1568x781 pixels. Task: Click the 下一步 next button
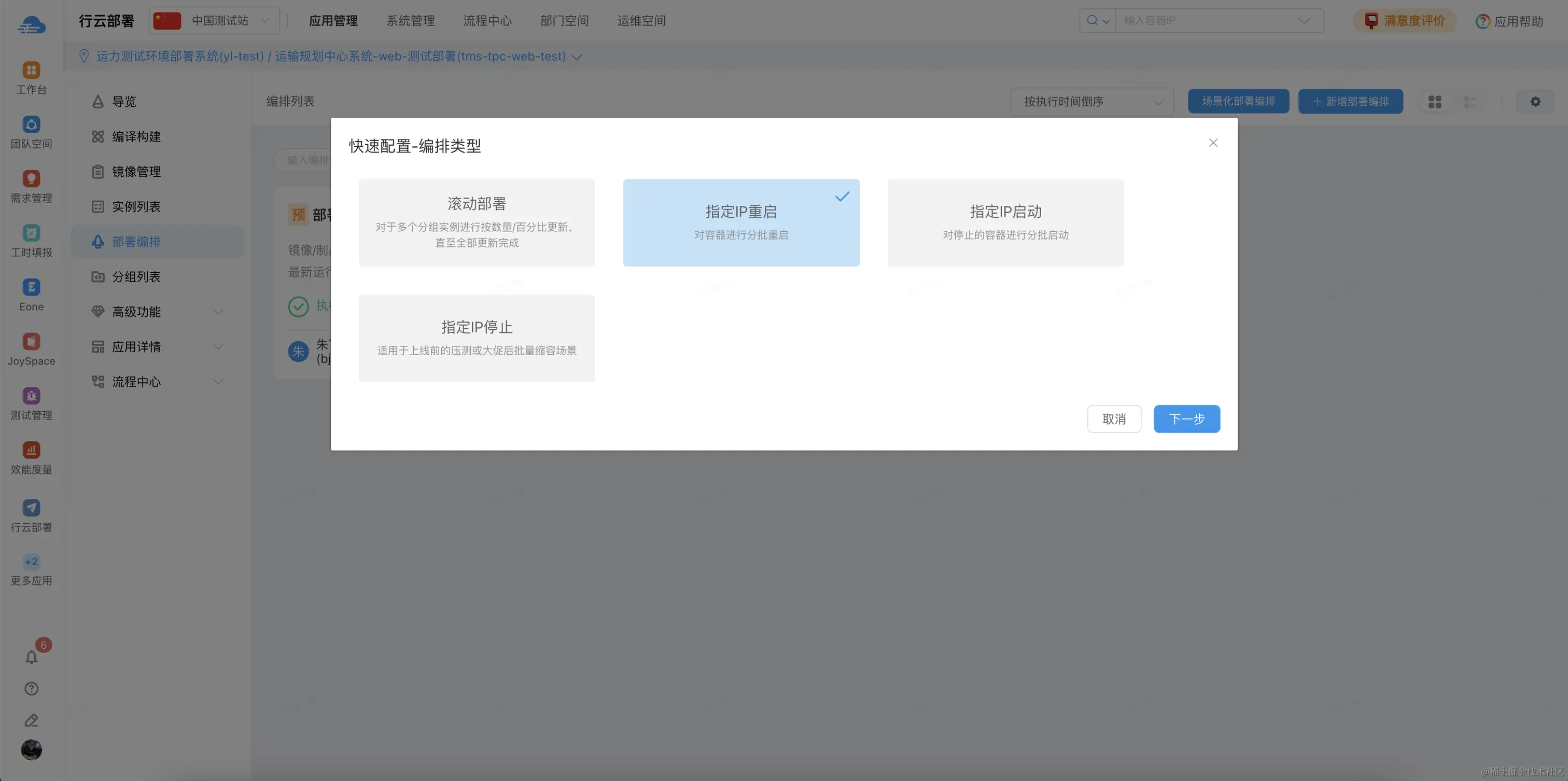1186,419
